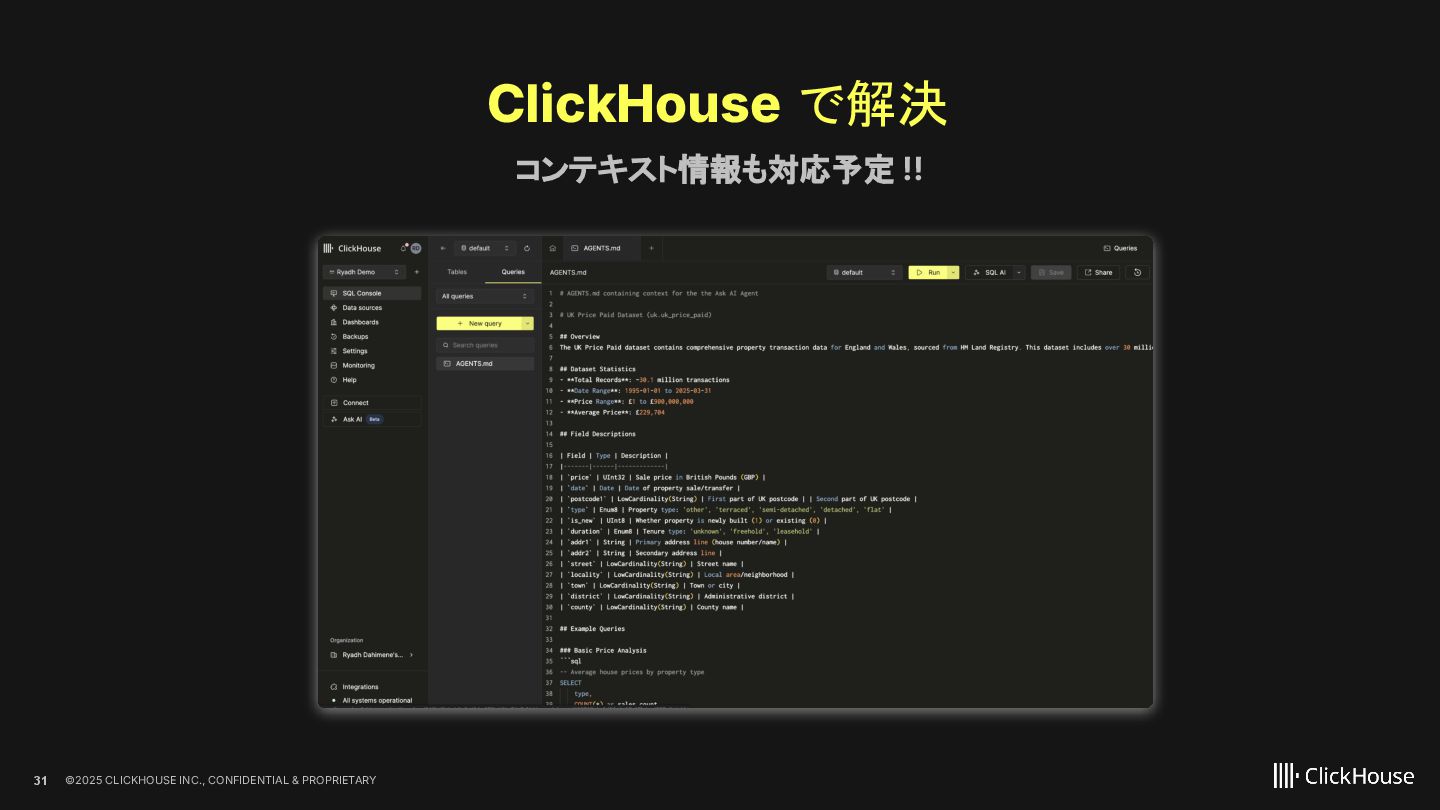Viewport: 1440px width, 810px height.
Task: Click the notifications bell icon
Action: tap(404, 248)
